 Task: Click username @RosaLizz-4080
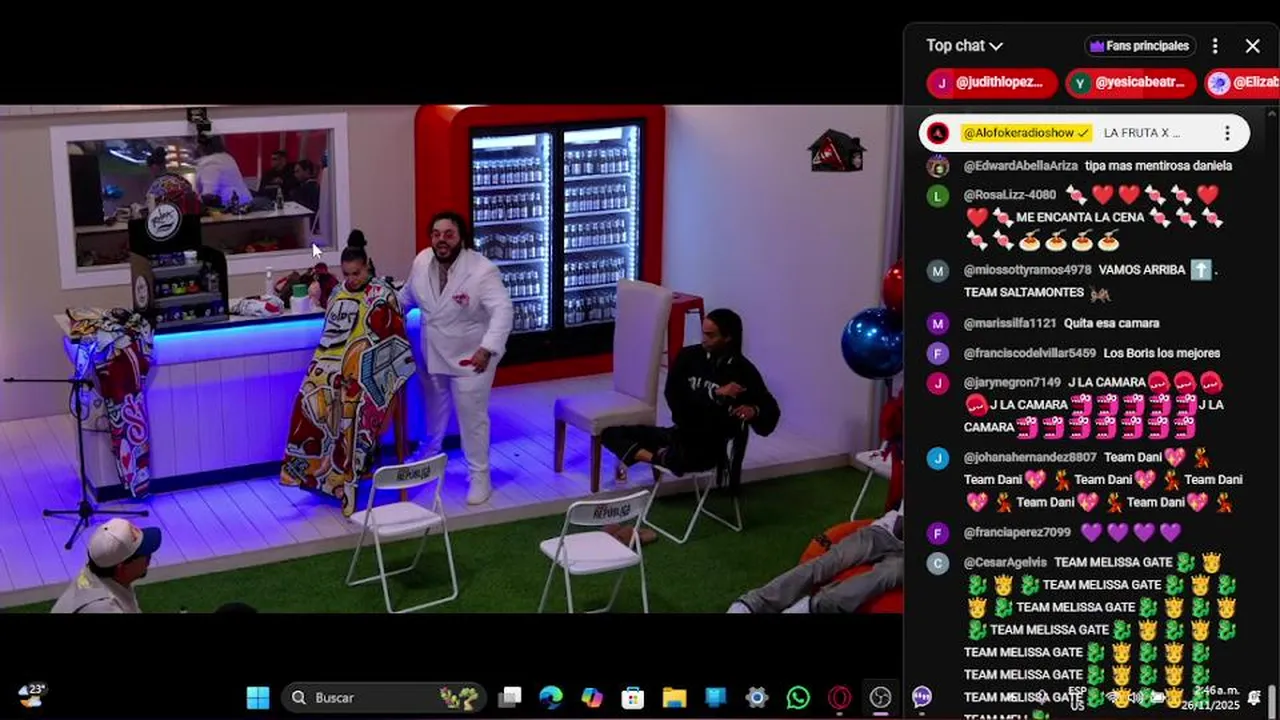point(1010,195)
